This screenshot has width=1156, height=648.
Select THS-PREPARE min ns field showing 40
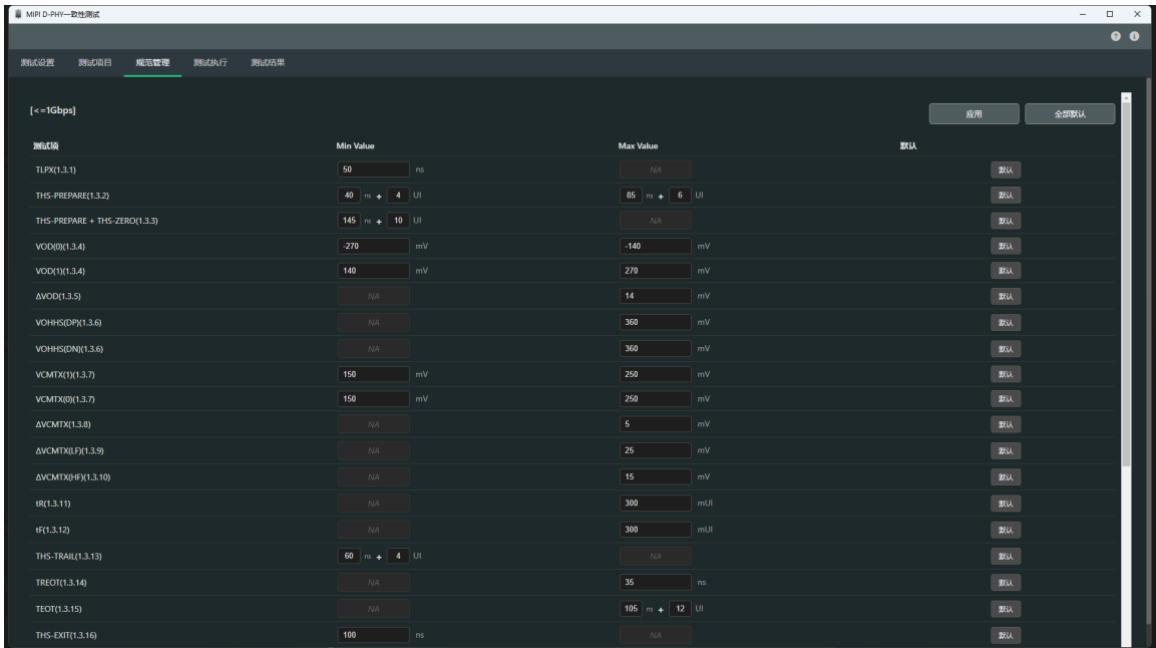(349, 195)
